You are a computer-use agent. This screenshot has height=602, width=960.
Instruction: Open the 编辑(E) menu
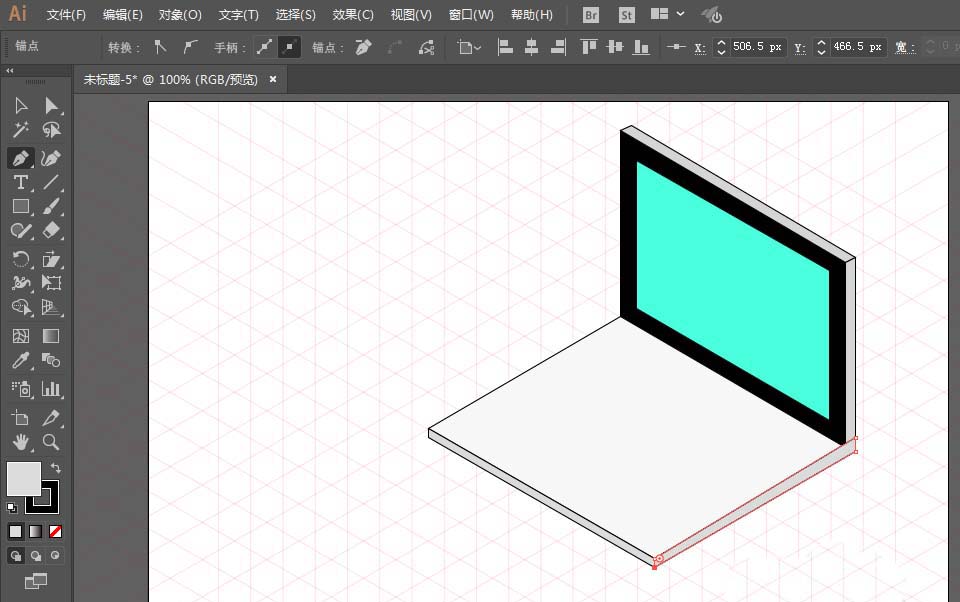tap(122, 15)
